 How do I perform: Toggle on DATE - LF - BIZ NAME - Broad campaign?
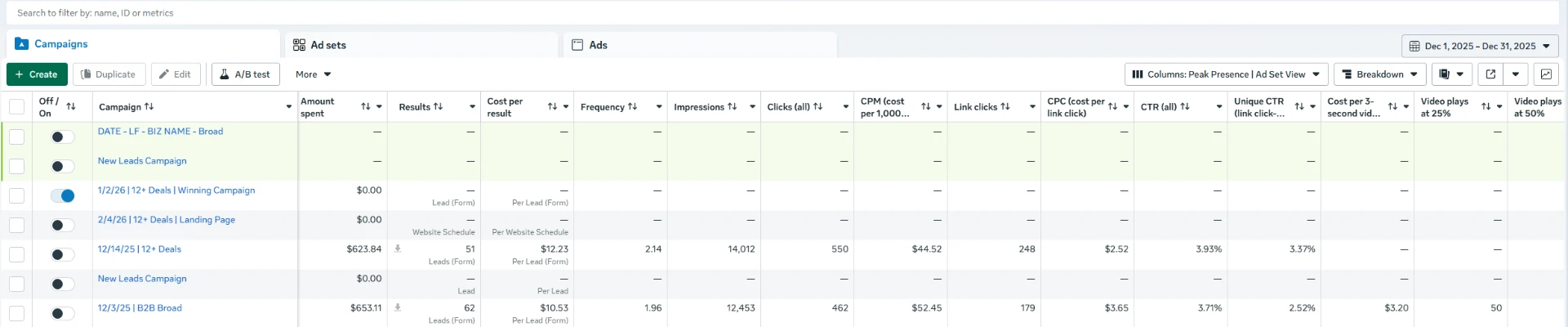click(x=62, y=137)
